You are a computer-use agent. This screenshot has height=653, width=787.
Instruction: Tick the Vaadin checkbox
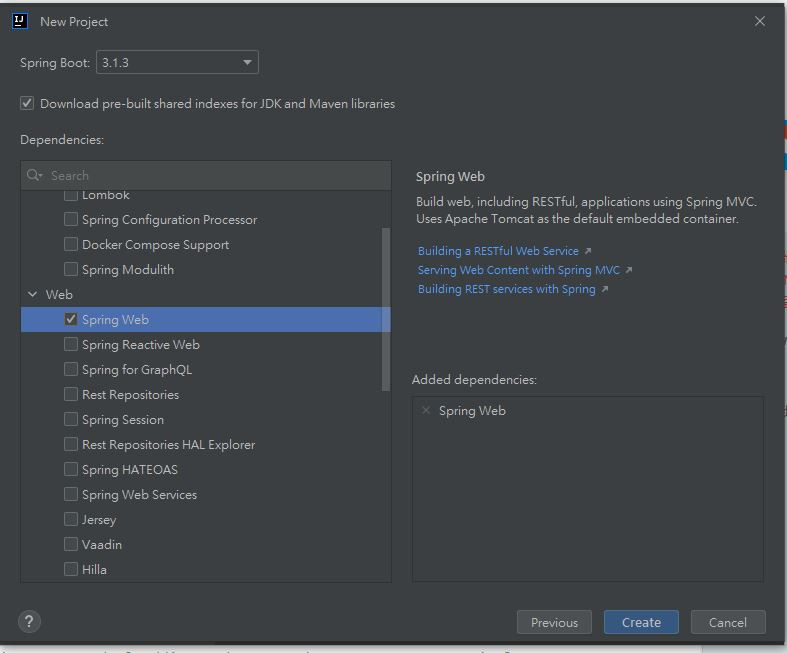(71, 544)
